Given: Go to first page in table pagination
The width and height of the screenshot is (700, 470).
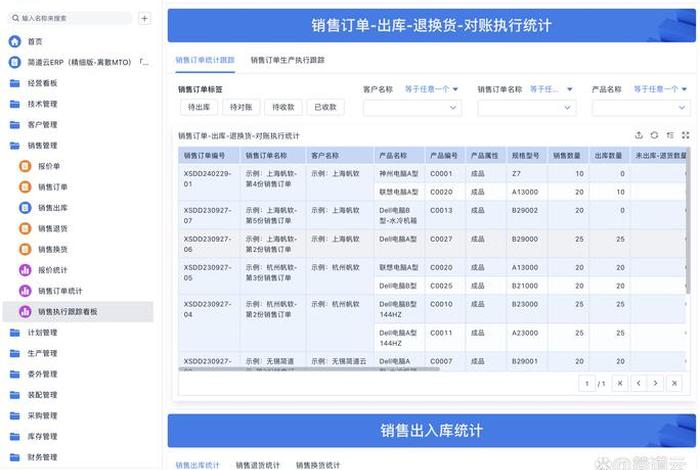Looking at the screenshot, I should [620, 383].
